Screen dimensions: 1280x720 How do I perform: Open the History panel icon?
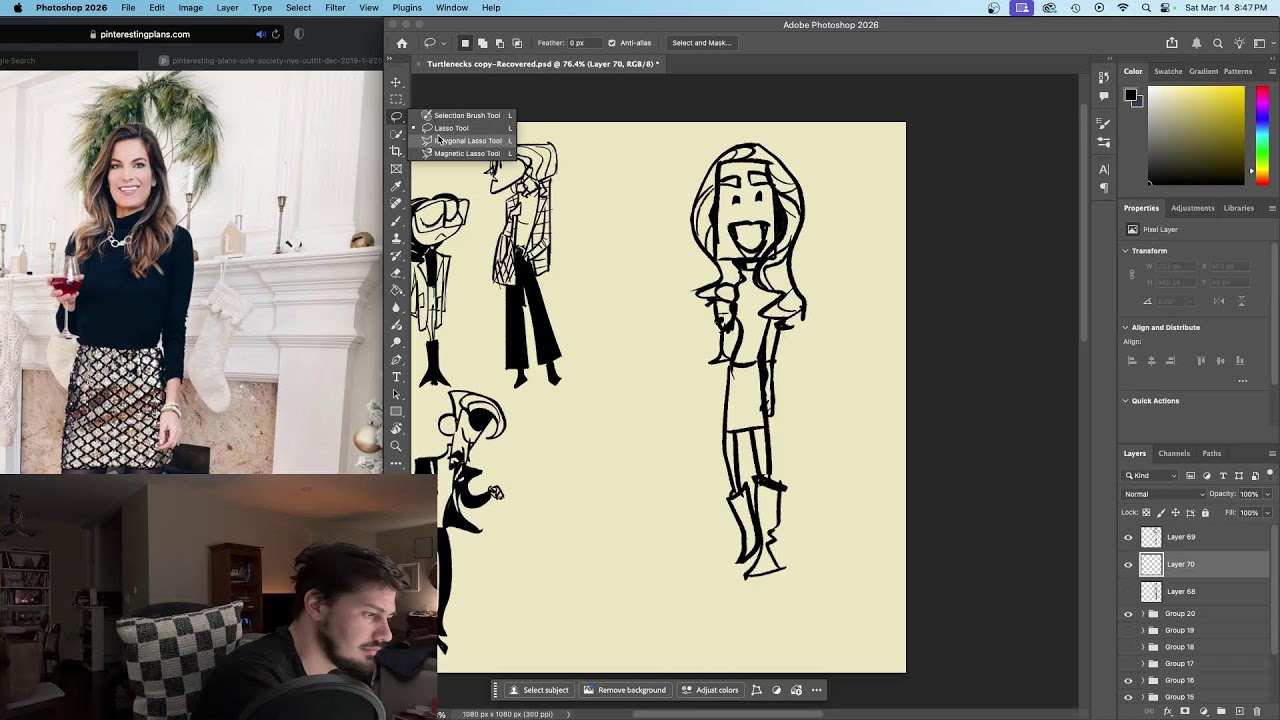pyautogui.click(x=1104, y=79)
